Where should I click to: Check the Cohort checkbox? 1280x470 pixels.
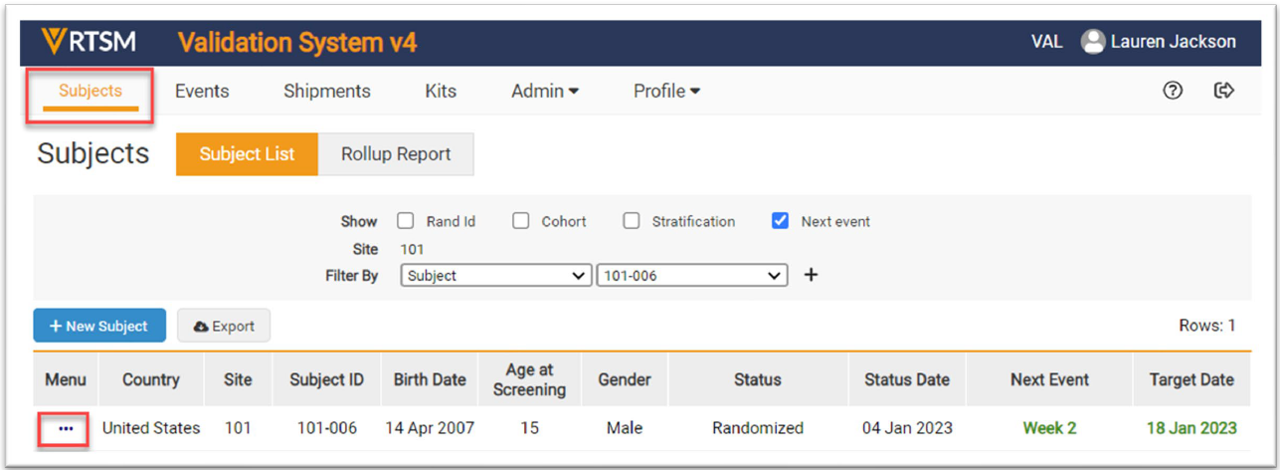[521, 221]
